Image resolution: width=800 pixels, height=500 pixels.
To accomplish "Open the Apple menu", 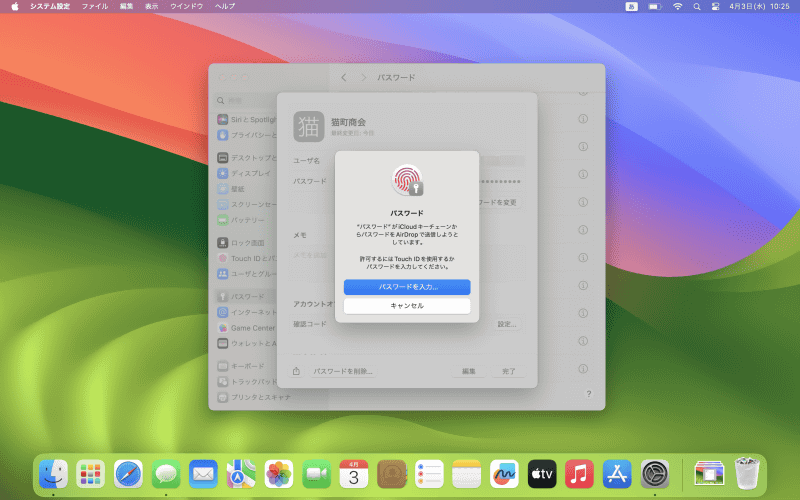I will [x=15, y=6].
